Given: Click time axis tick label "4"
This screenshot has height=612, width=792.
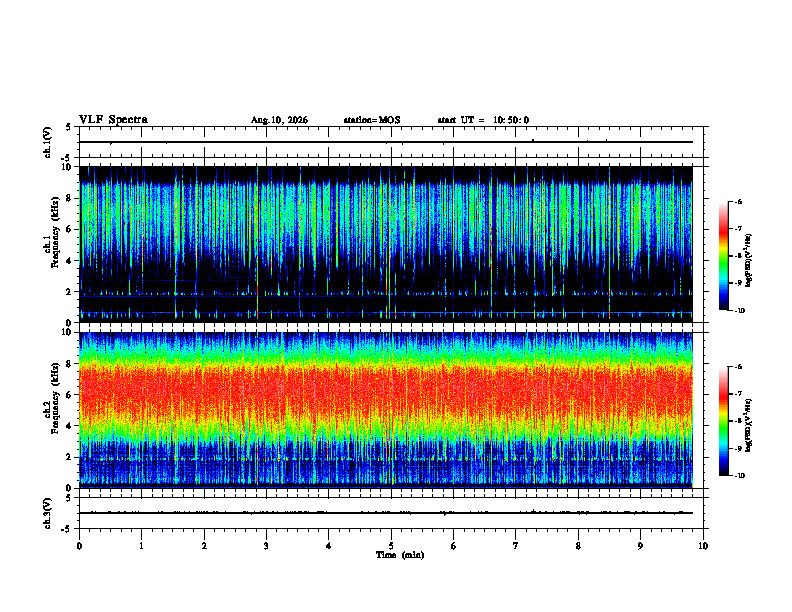Looking at the screenshot, I should click(329, 546).
